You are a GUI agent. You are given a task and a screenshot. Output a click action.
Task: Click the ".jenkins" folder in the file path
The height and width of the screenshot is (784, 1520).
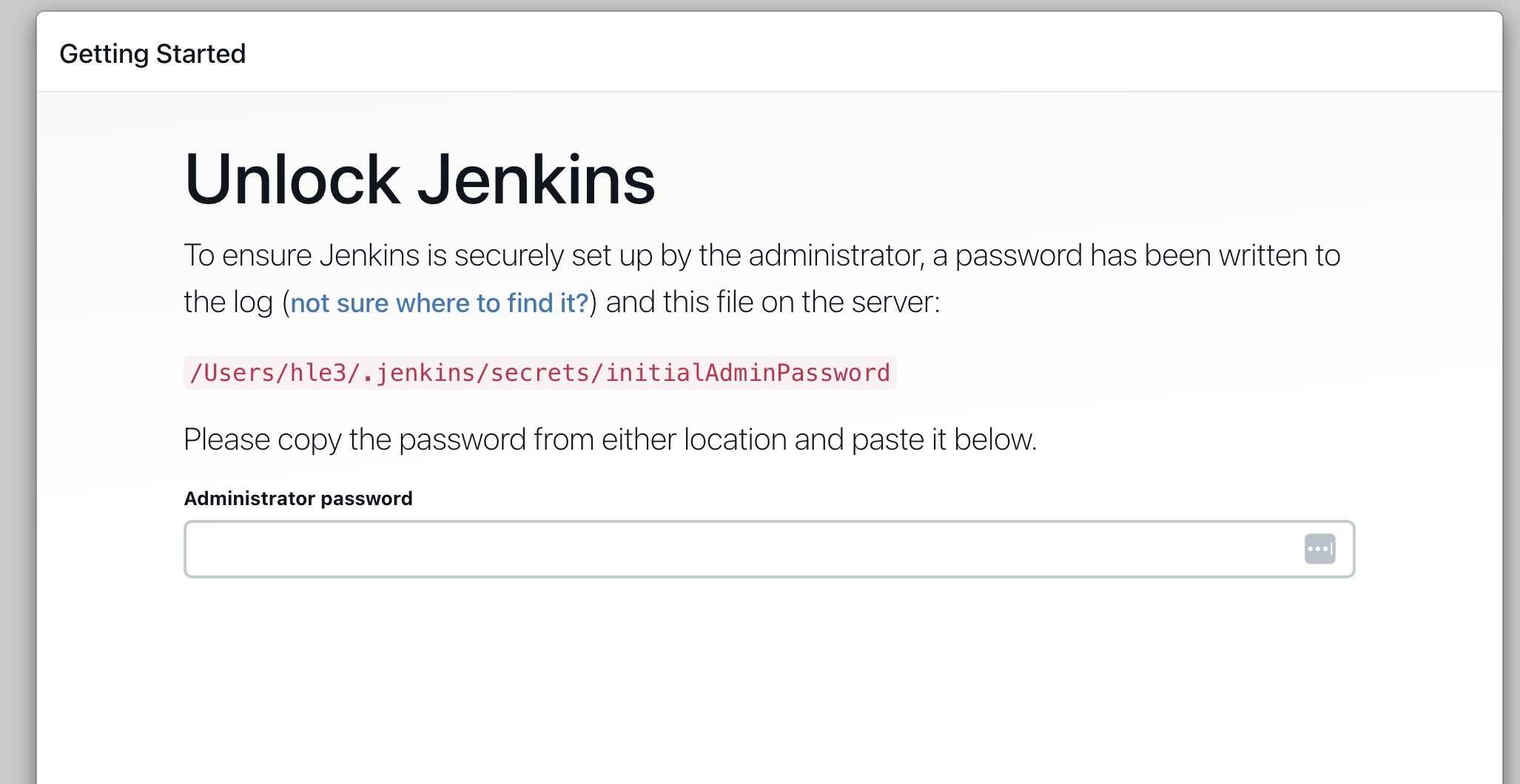(x=419, y=373)
